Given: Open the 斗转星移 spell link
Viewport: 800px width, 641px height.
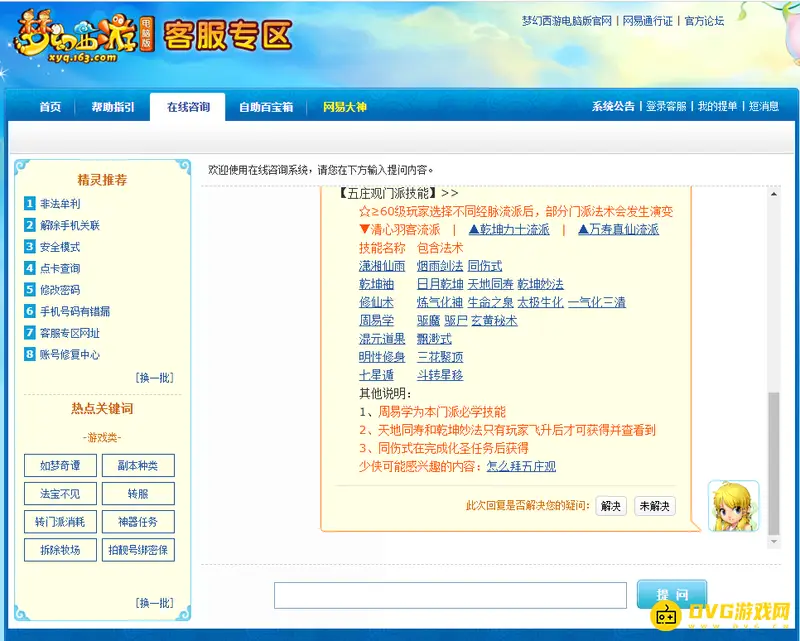Looking at the screenshot, I should (x=440, y=375).
